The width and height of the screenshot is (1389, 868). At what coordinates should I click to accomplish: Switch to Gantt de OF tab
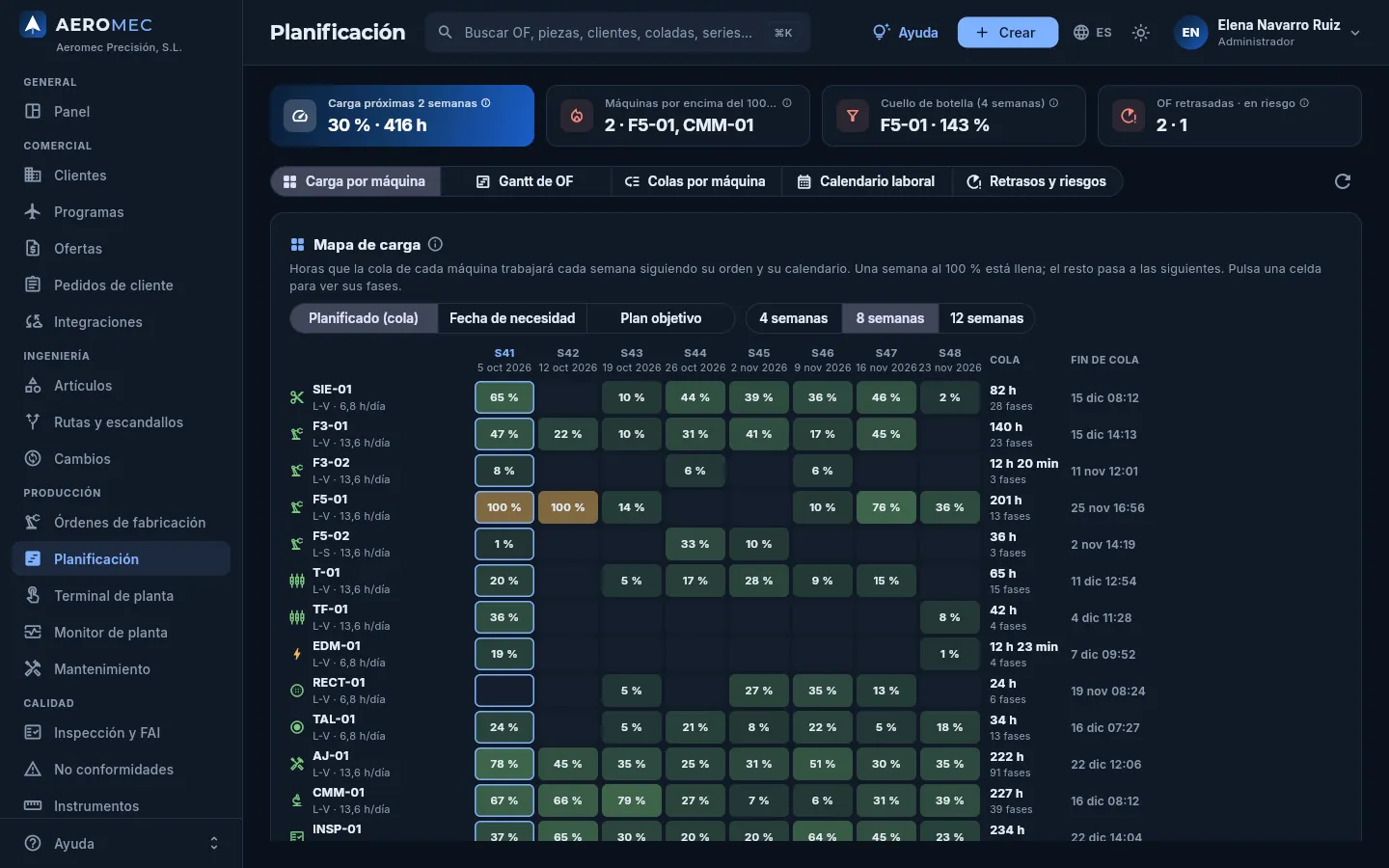526,181
